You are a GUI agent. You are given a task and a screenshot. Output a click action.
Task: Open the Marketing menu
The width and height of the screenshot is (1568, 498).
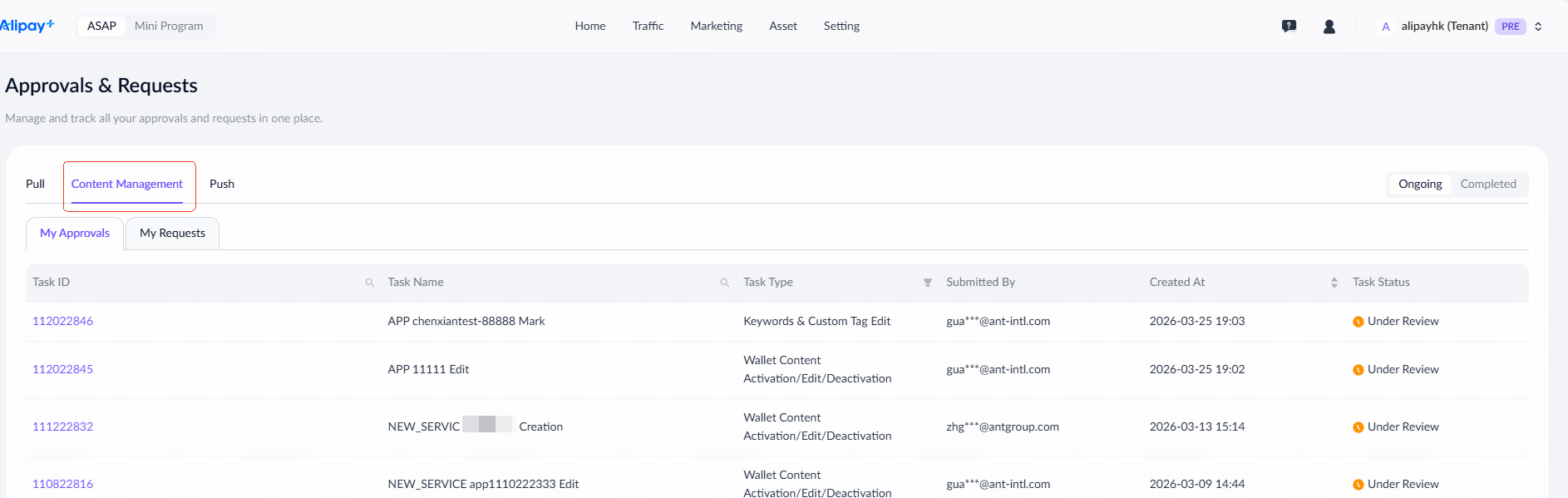(716, 26)
